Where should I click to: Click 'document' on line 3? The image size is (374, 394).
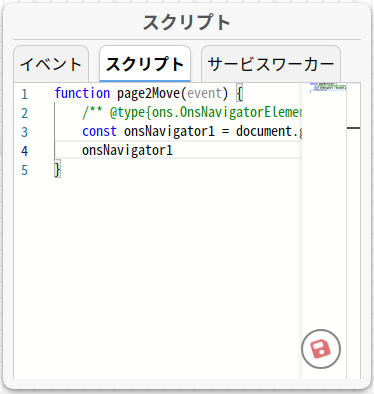264,131
